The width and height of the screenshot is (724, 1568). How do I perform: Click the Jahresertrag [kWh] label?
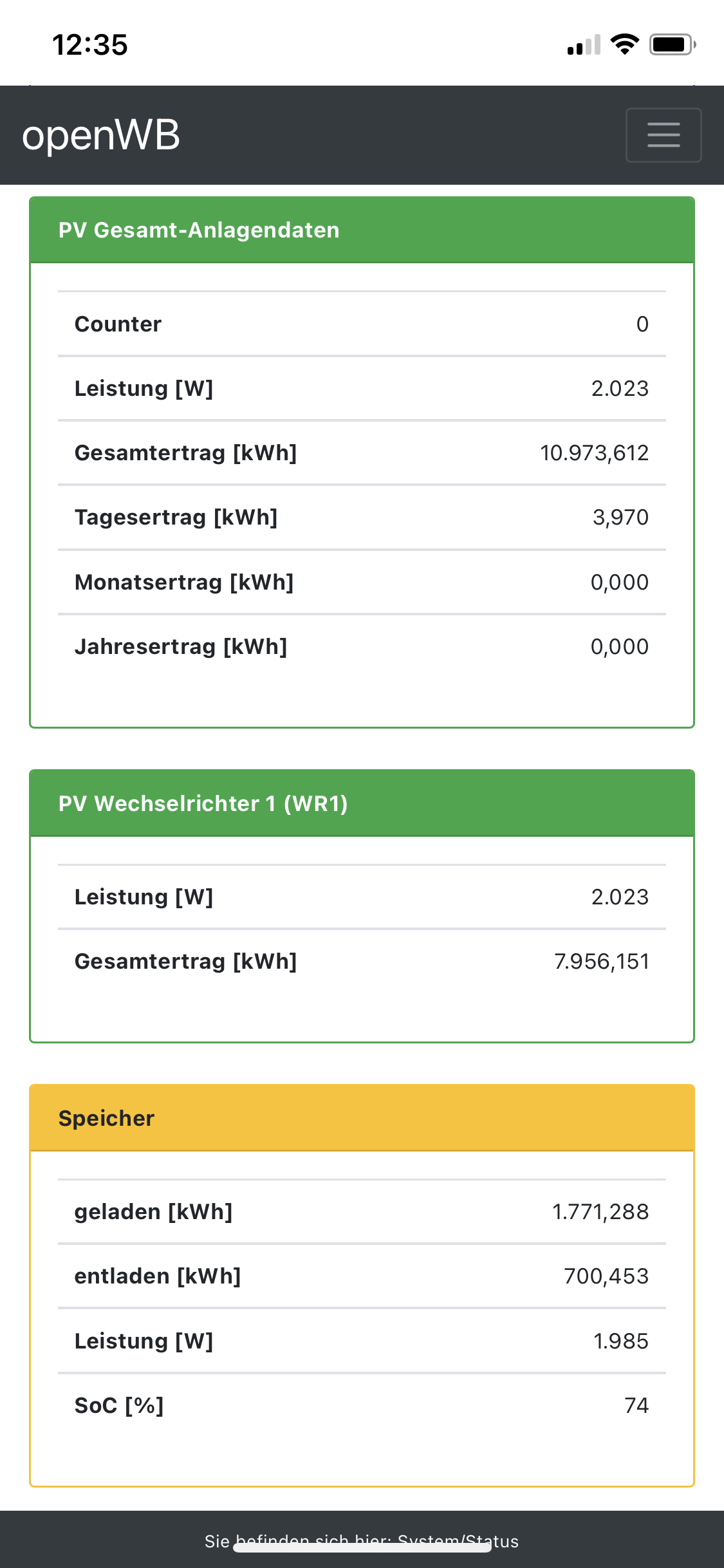coord(181,646)
